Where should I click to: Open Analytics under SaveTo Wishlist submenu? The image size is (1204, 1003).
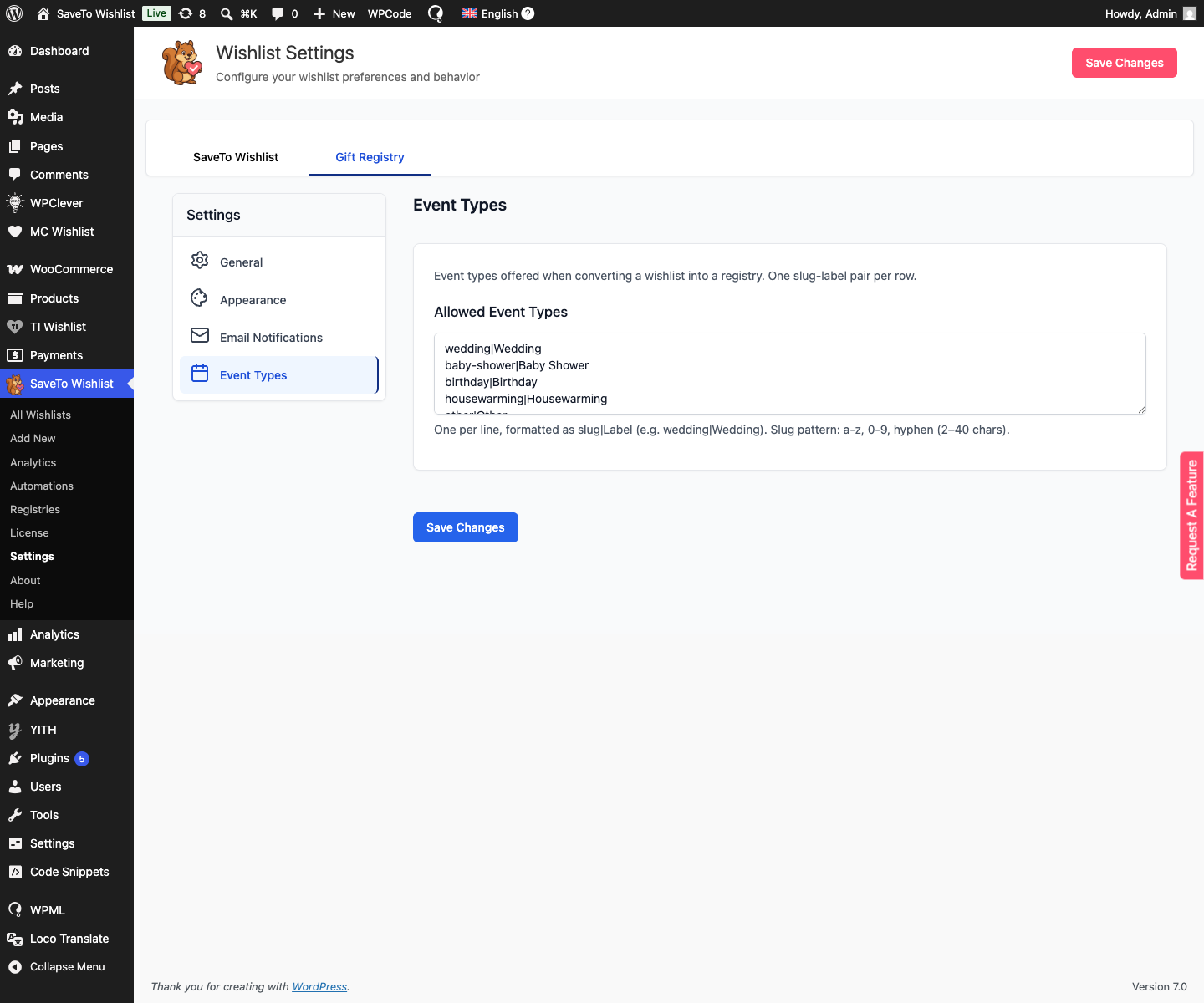point(33,462)
